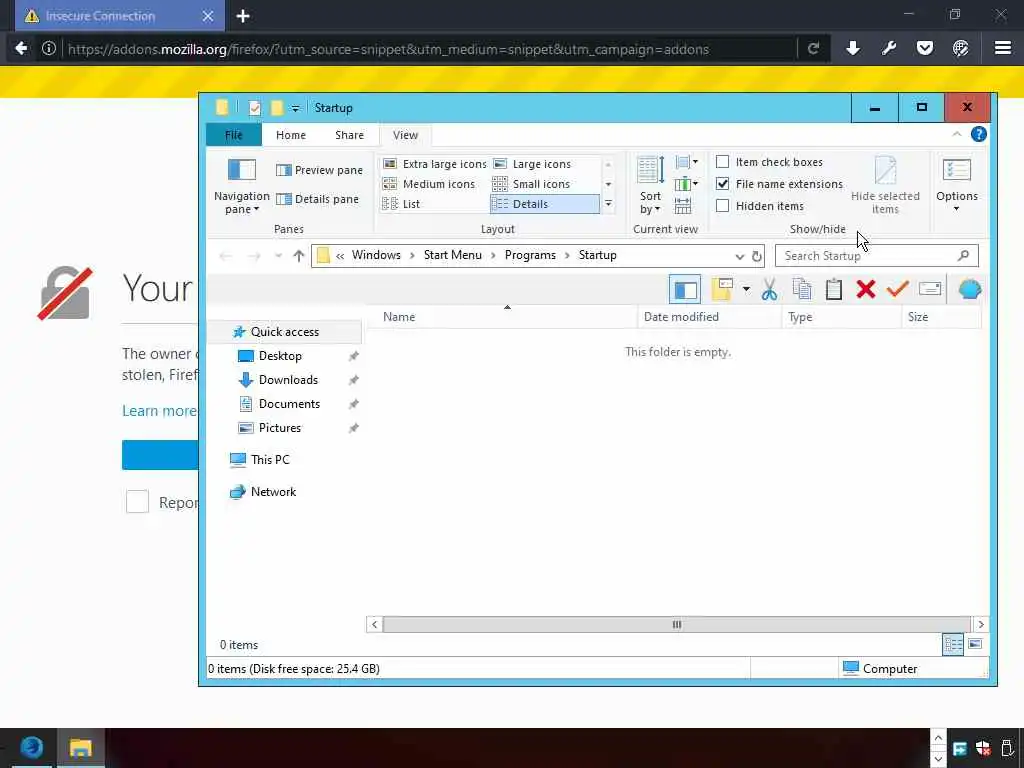Screen dimensions: 1024x768
Task: Open Explorer help question mark
Action: point(978,135)
